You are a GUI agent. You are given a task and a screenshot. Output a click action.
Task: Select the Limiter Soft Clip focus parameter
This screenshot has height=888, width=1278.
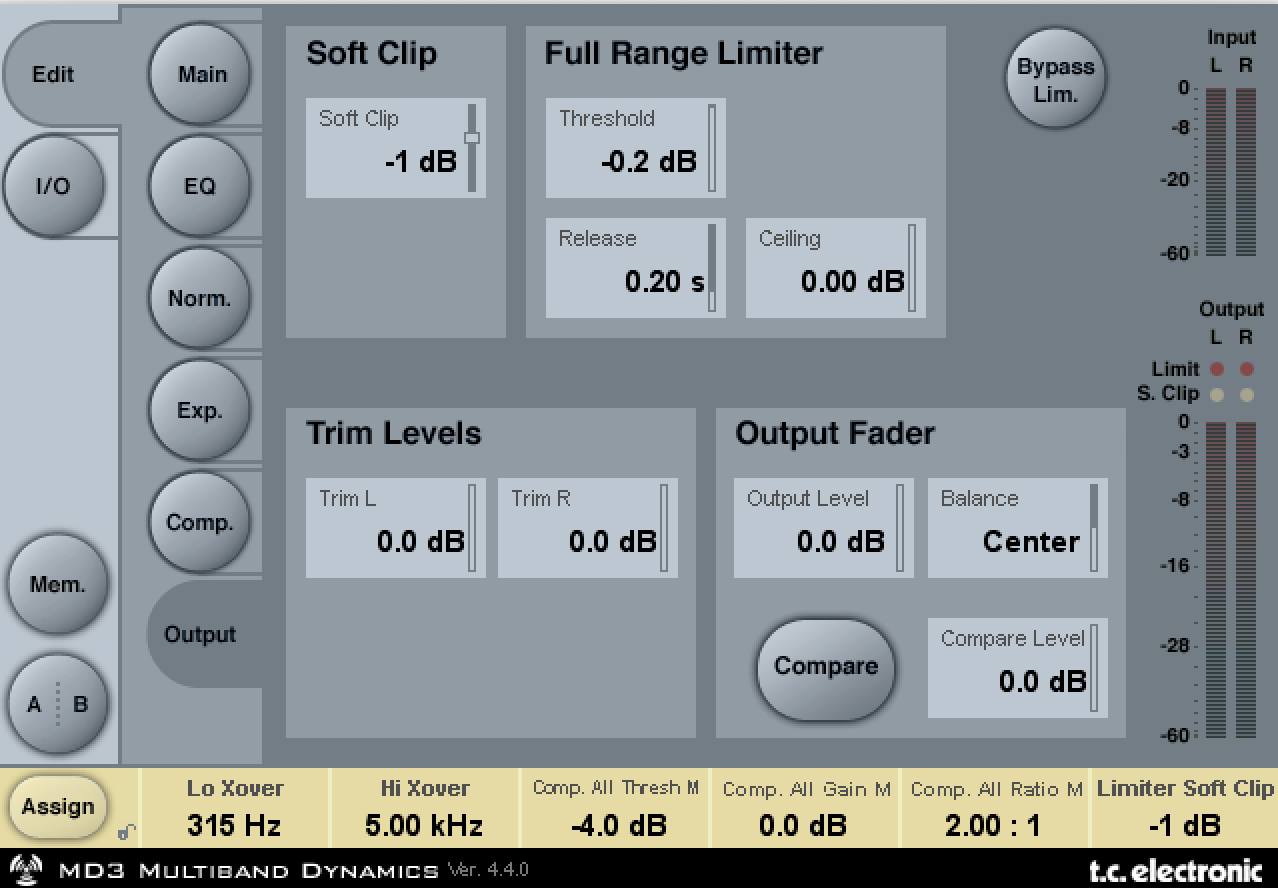point(1185,807)
